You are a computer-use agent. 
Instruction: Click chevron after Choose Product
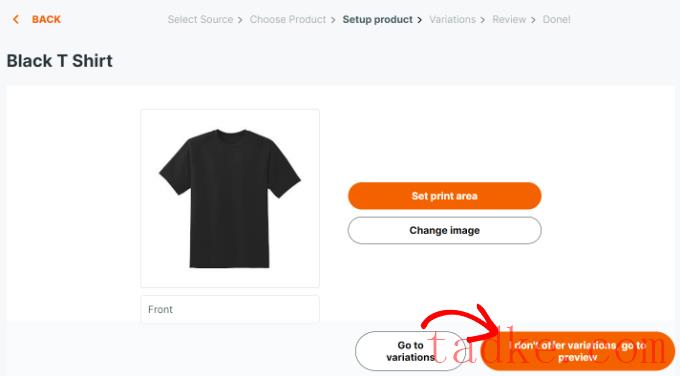coord(333,20)
